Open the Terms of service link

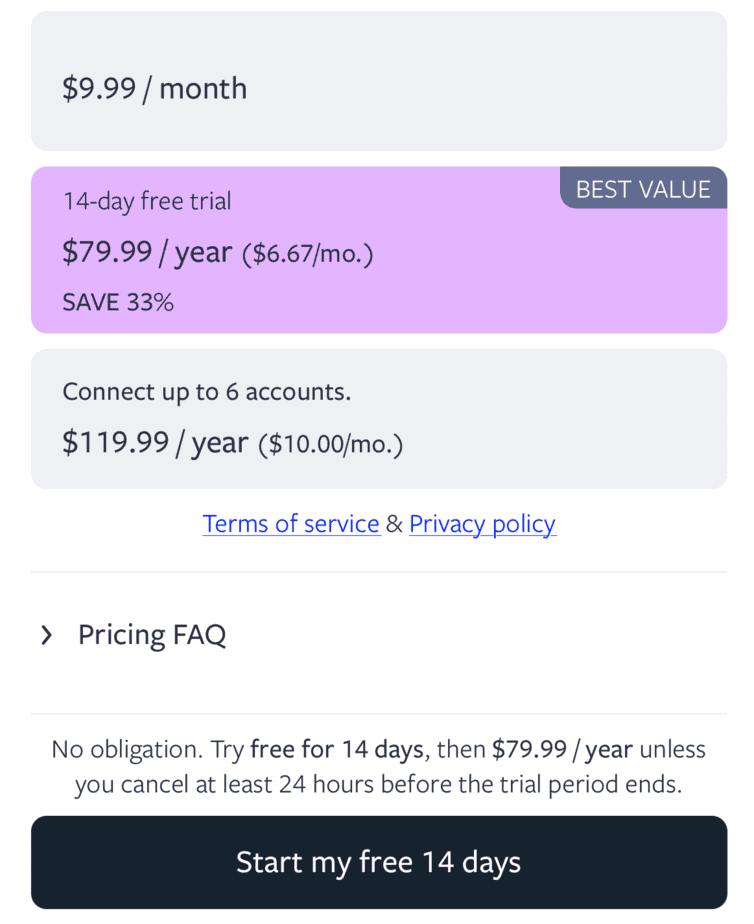(x=291, y=524)
